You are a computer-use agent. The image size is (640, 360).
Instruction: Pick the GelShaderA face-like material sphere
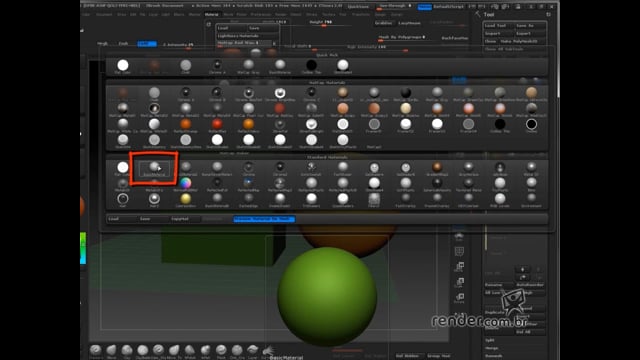374,168
